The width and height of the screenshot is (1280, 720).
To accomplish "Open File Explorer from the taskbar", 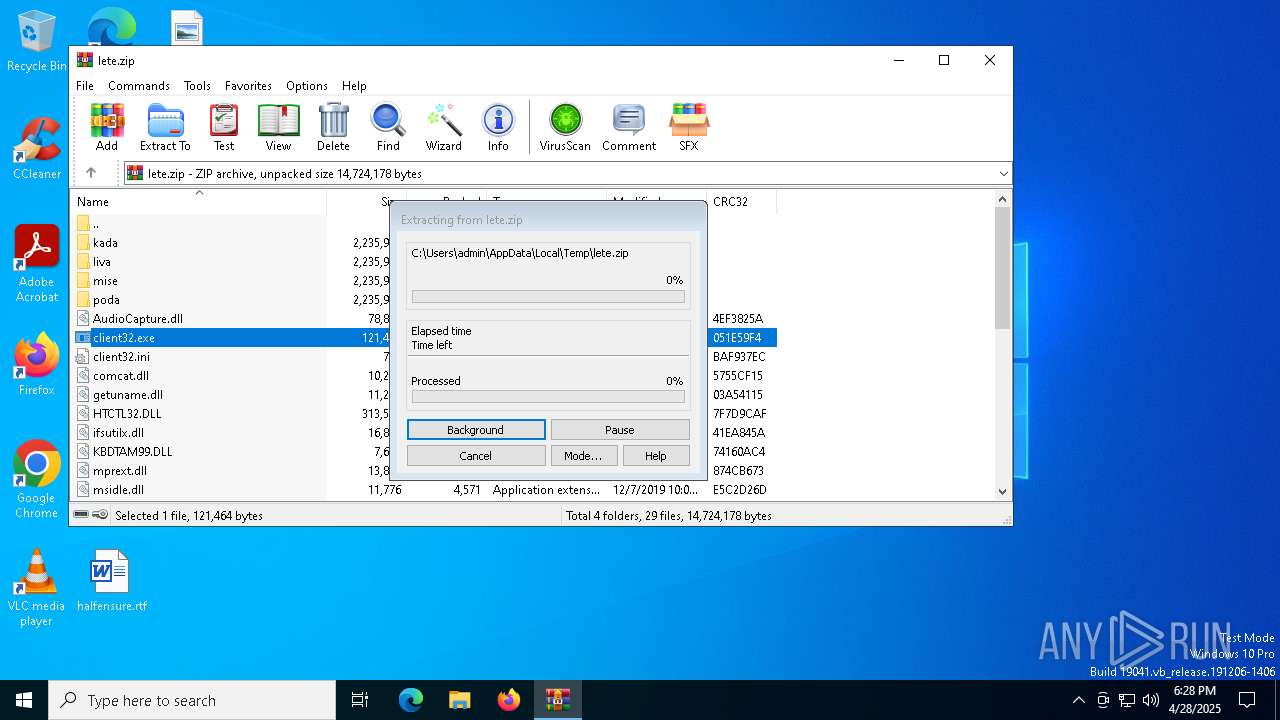I will 460,700.
